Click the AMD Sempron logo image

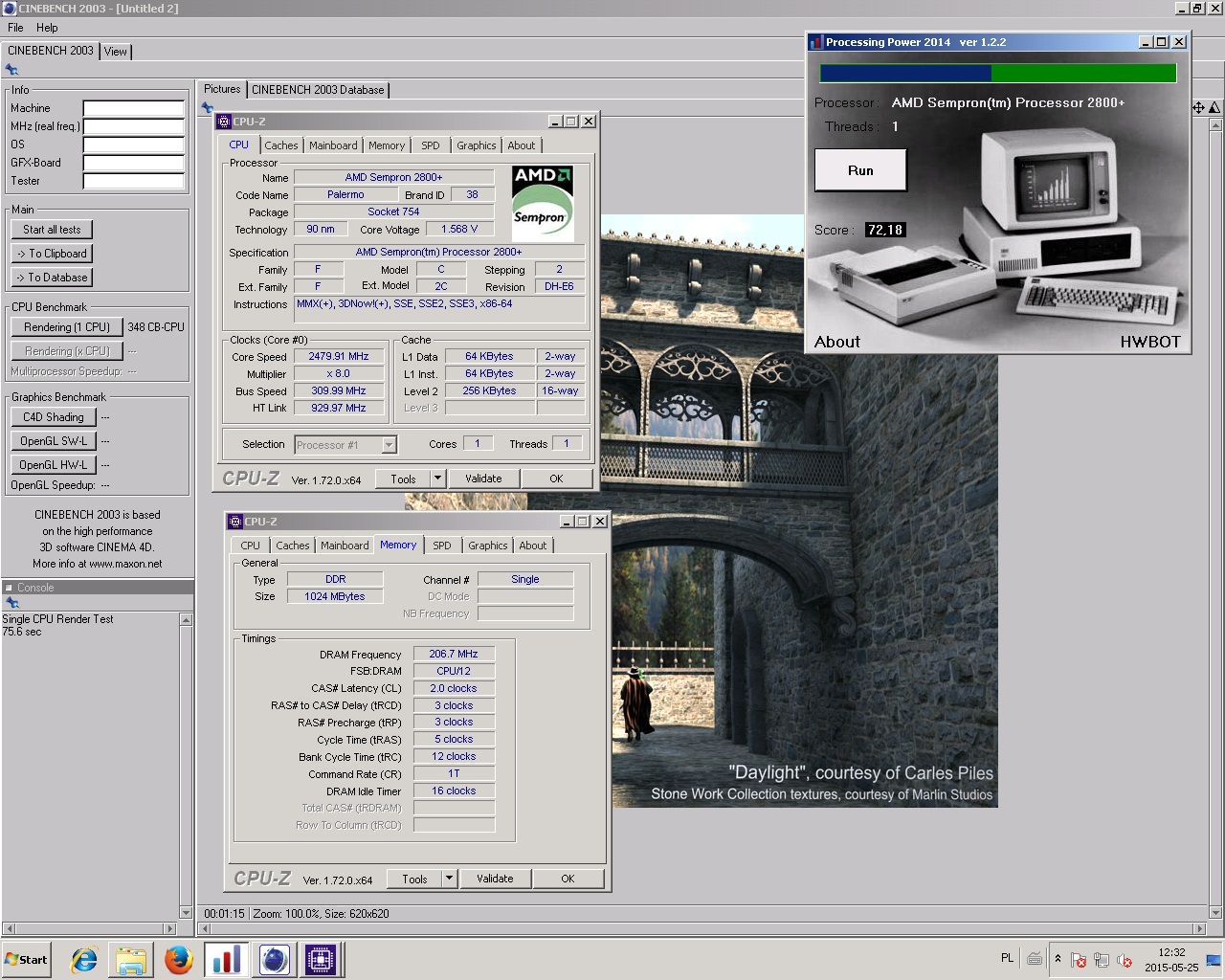tap(543, 204)
